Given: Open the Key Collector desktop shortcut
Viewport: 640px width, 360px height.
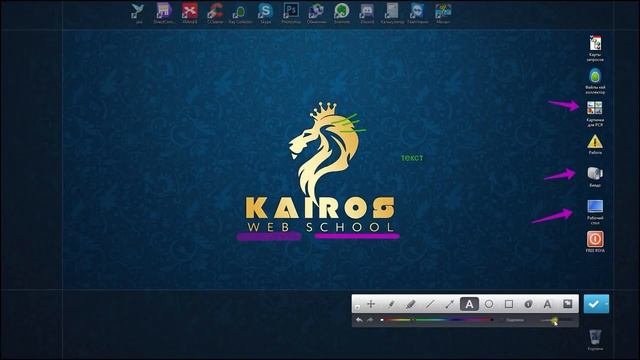Looking at the screenshot, I should (240, 12).
